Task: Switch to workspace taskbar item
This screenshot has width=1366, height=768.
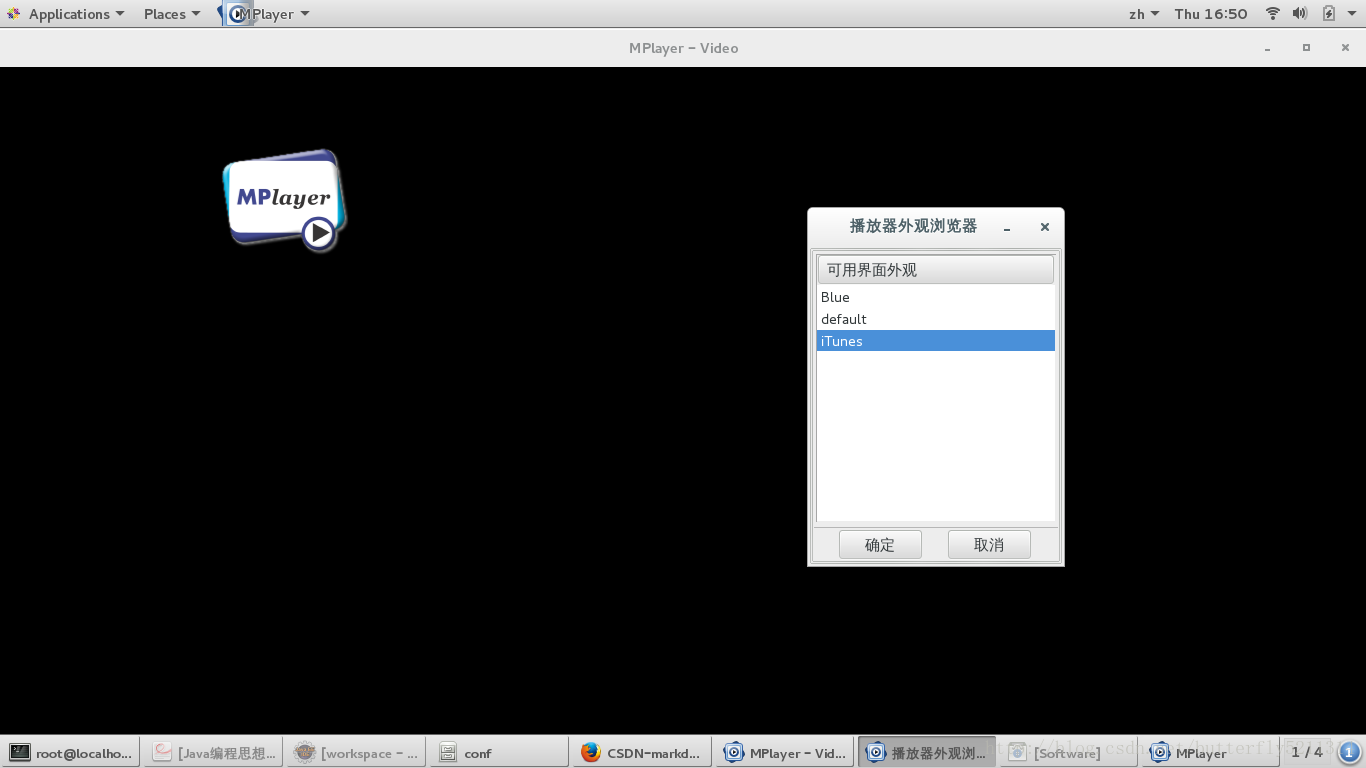Action: (x=357, y=753)
